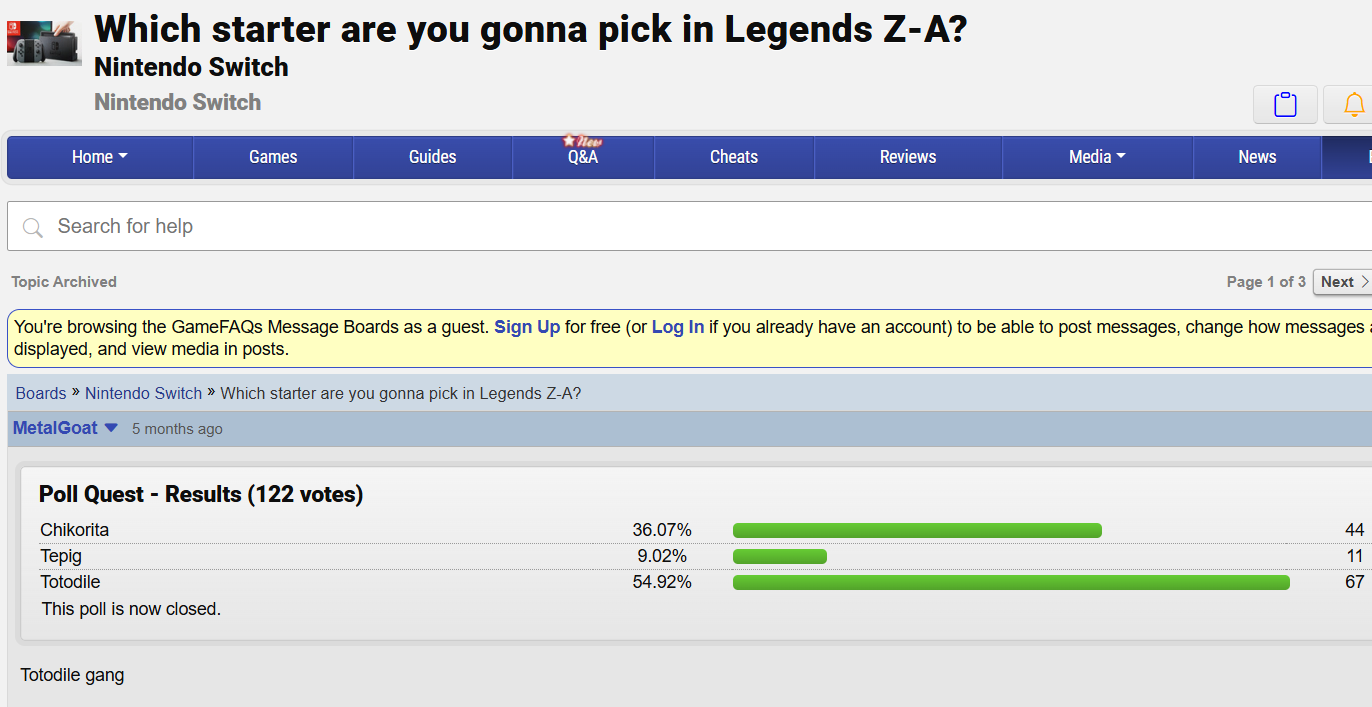1372x707 pixels.
Task: Expand the Media dropdown menu
Action: 1097,157
